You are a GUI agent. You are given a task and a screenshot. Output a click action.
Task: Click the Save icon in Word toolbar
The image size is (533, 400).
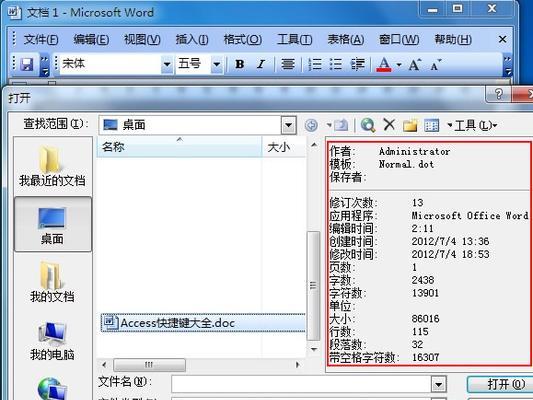point(27,64)
